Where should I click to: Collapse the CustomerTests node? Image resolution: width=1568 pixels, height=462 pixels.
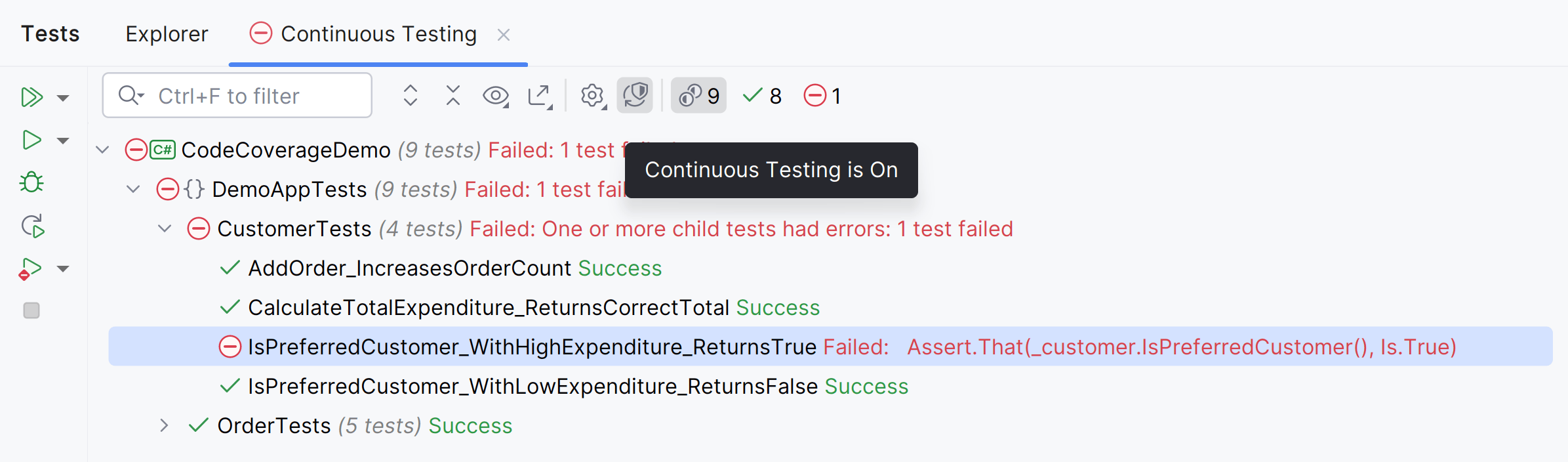(165, 228)
